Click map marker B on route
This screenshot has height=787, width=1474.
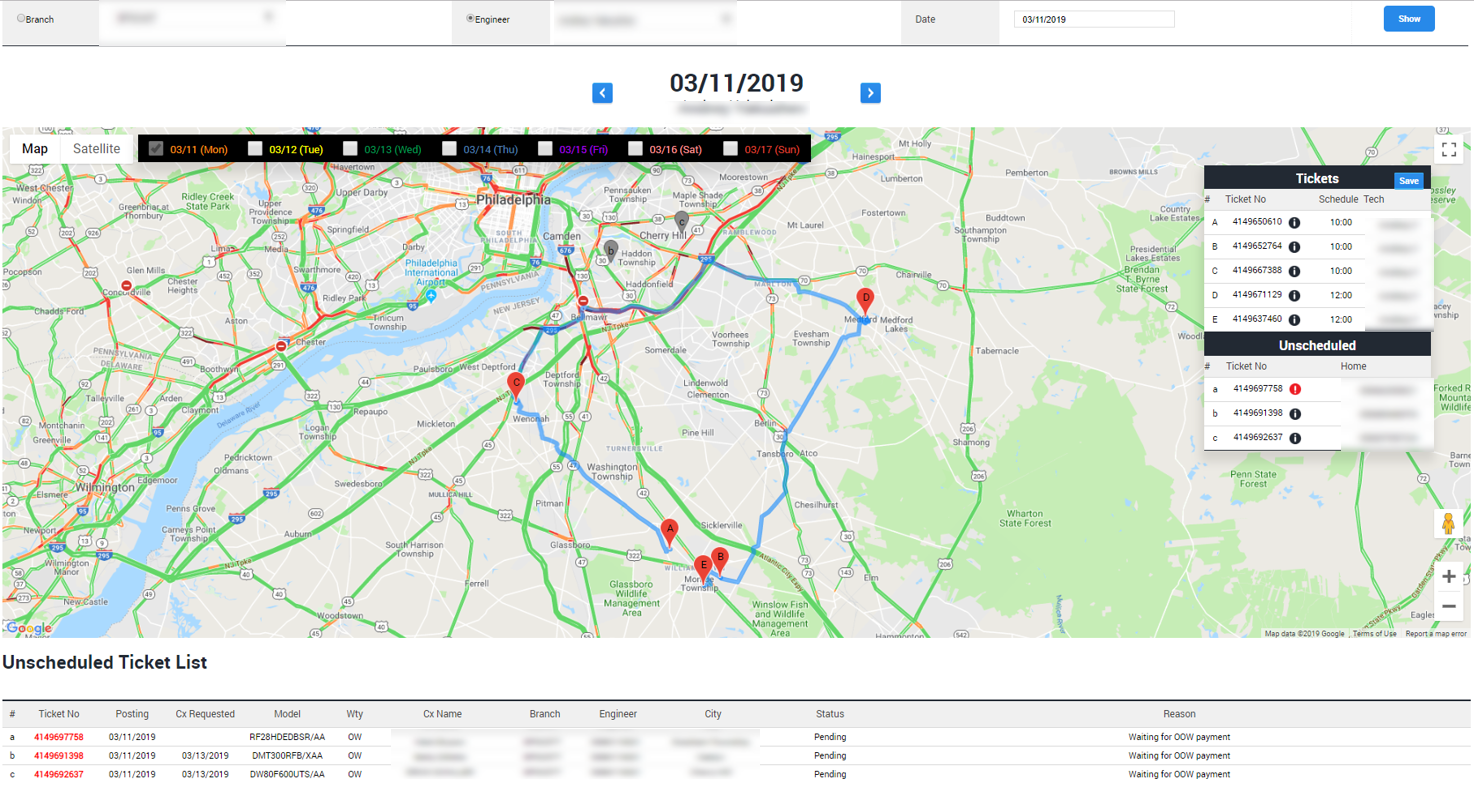719,560
